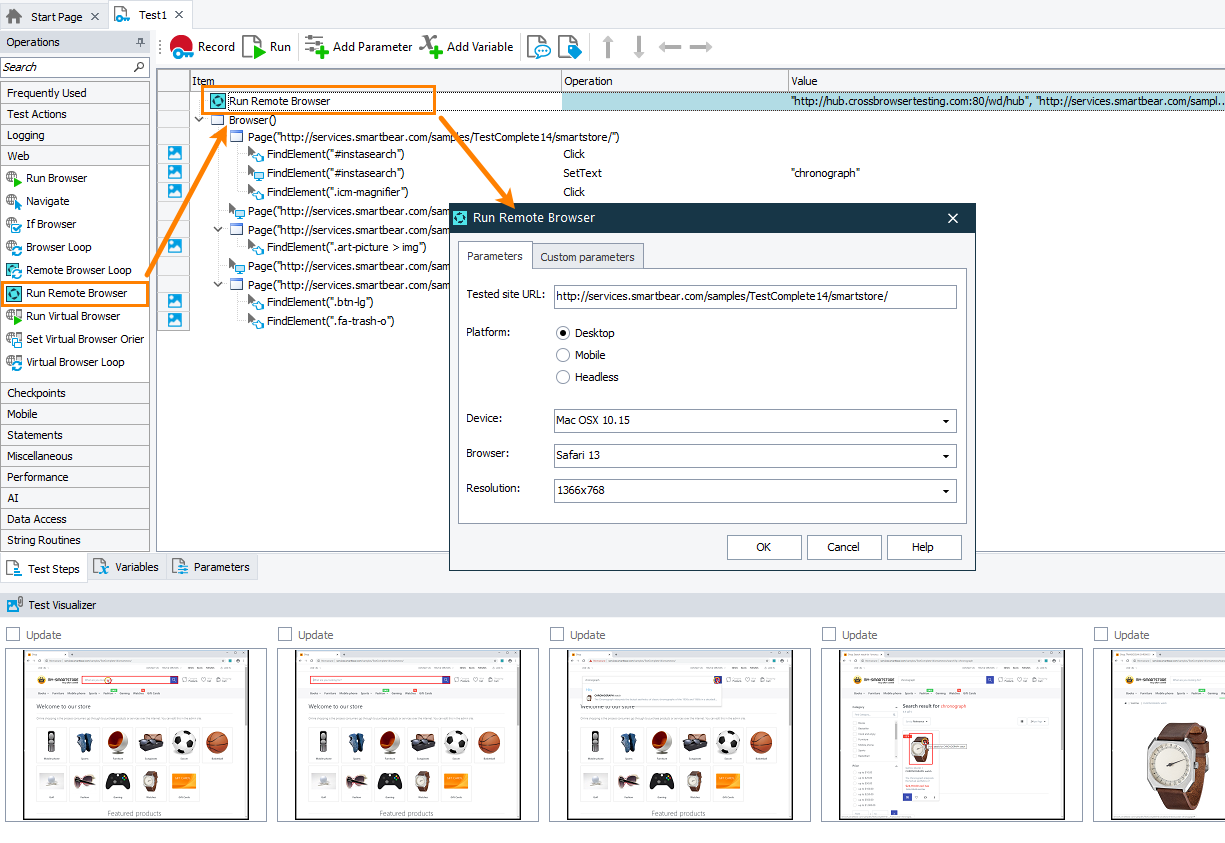Screen dimensions: 1225x843
Task: Click the Record icon in the toolbar
Action: click(x=183, y=46)
